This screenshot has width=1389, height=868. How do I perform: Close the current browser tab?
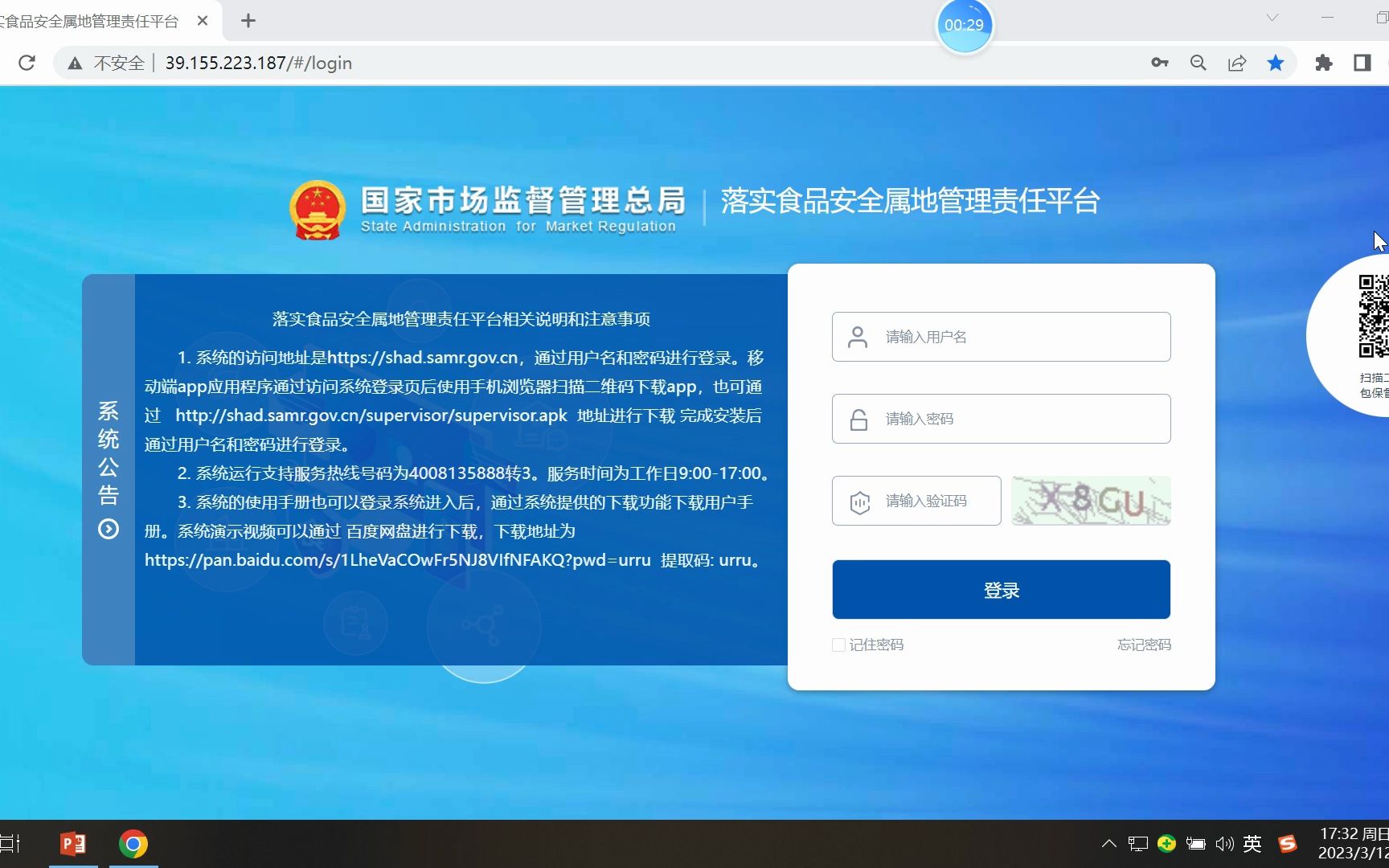[x=203, y=21]
